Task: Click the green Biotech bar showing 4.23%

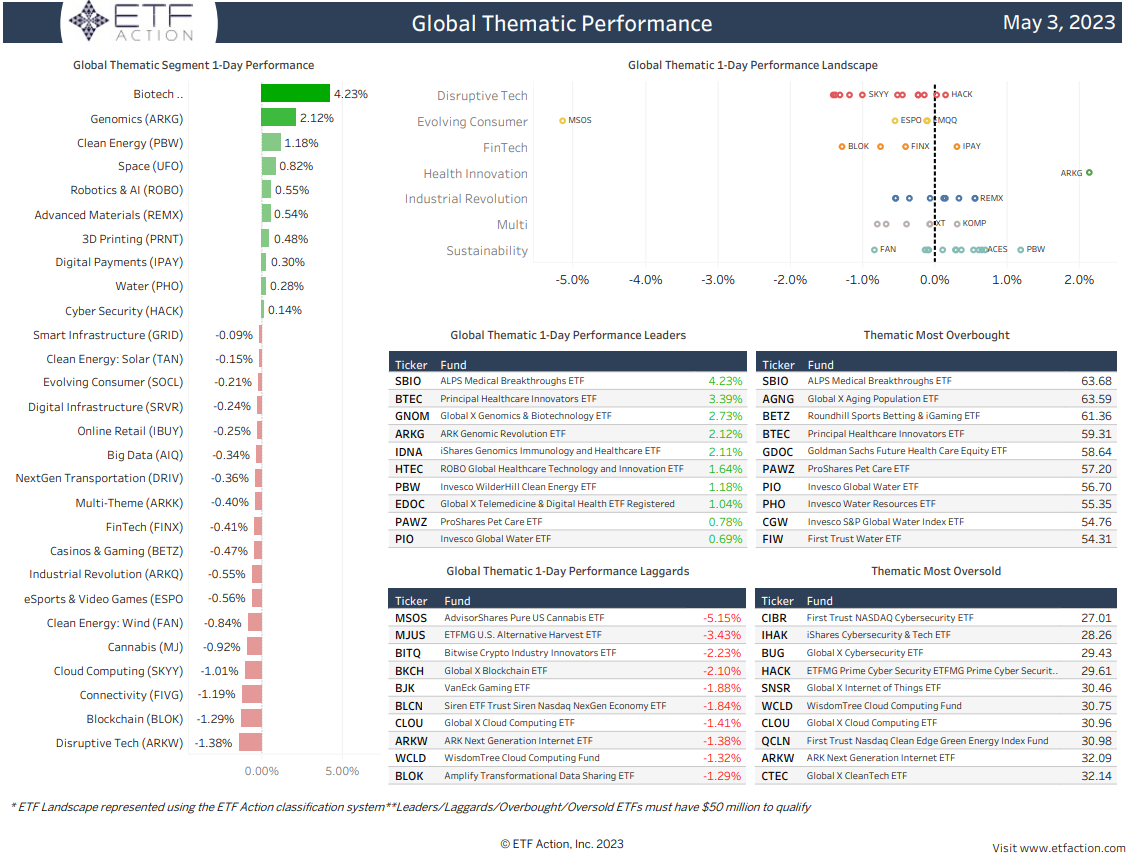Action: (x=295, y=94)
